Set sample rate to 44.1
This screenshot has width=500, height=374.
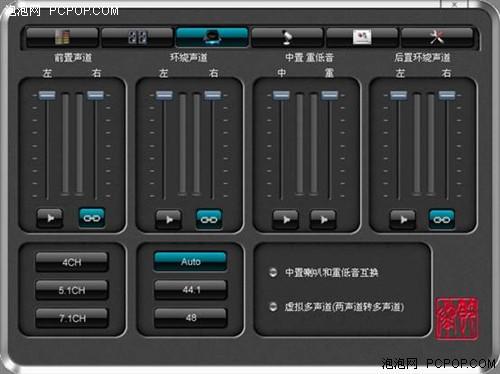191,290
